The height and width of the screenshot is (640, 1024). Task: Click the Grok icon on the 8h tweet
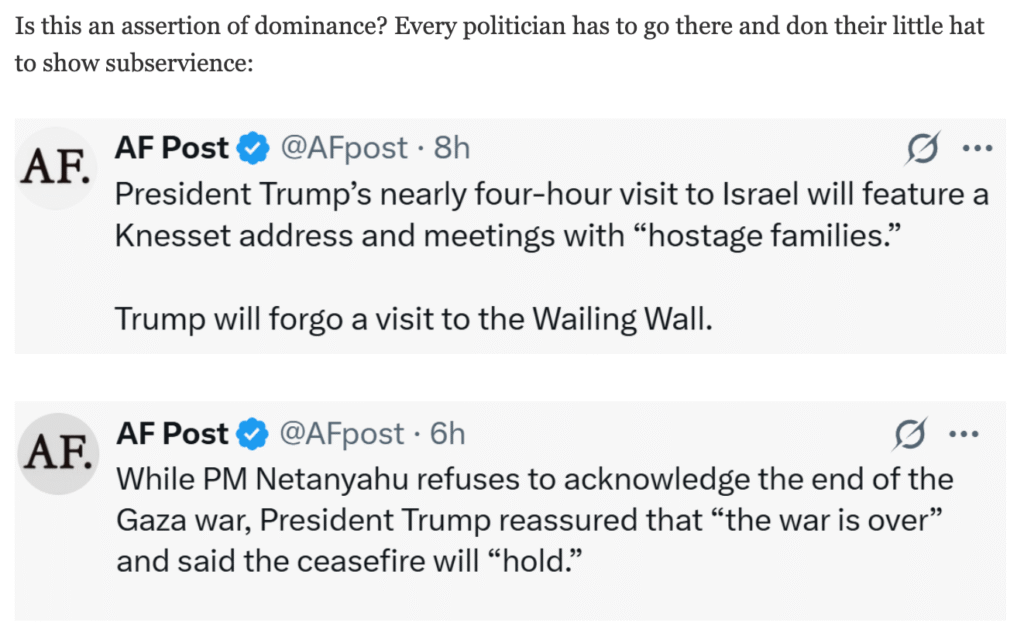(920, 150)
